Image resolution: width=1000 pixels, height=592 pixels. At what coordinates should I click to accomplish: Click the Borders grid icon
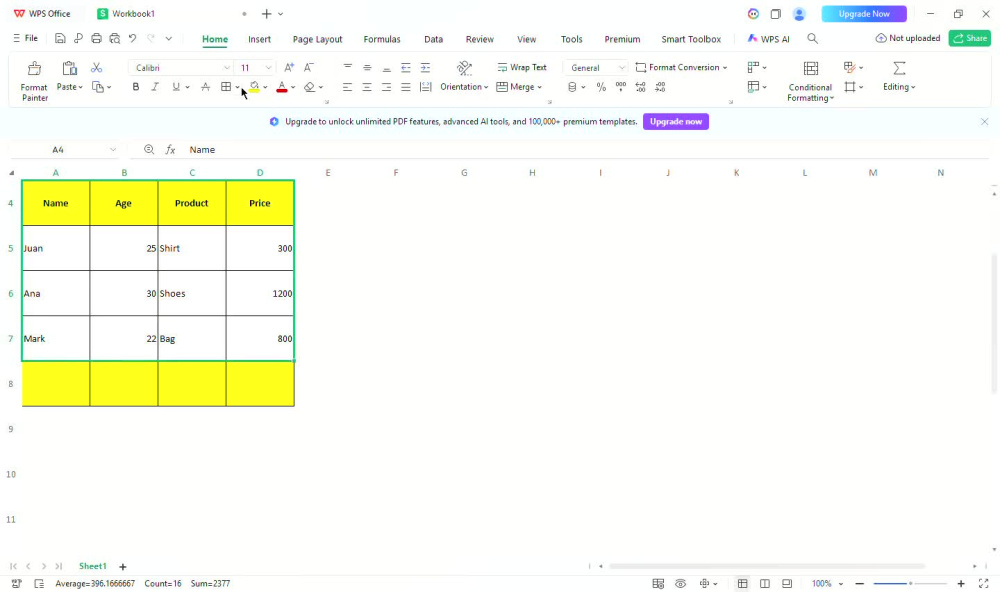coord(226,87)
